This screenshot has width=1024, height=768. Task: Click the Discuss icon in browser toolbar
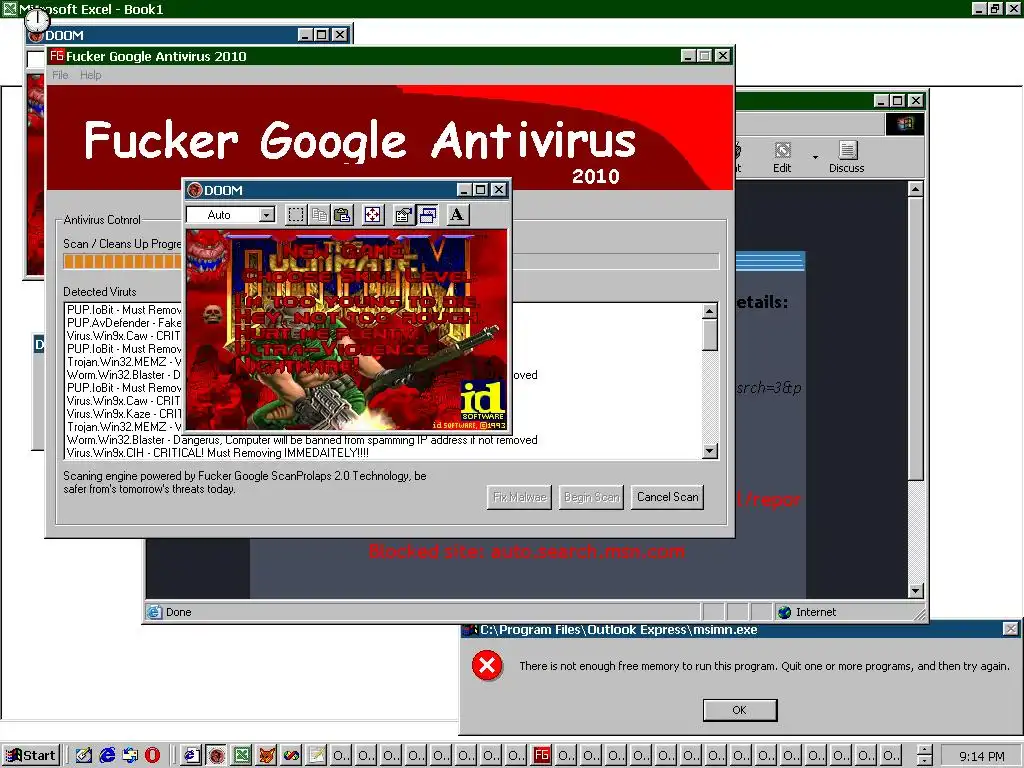click(x=846, y=157)
